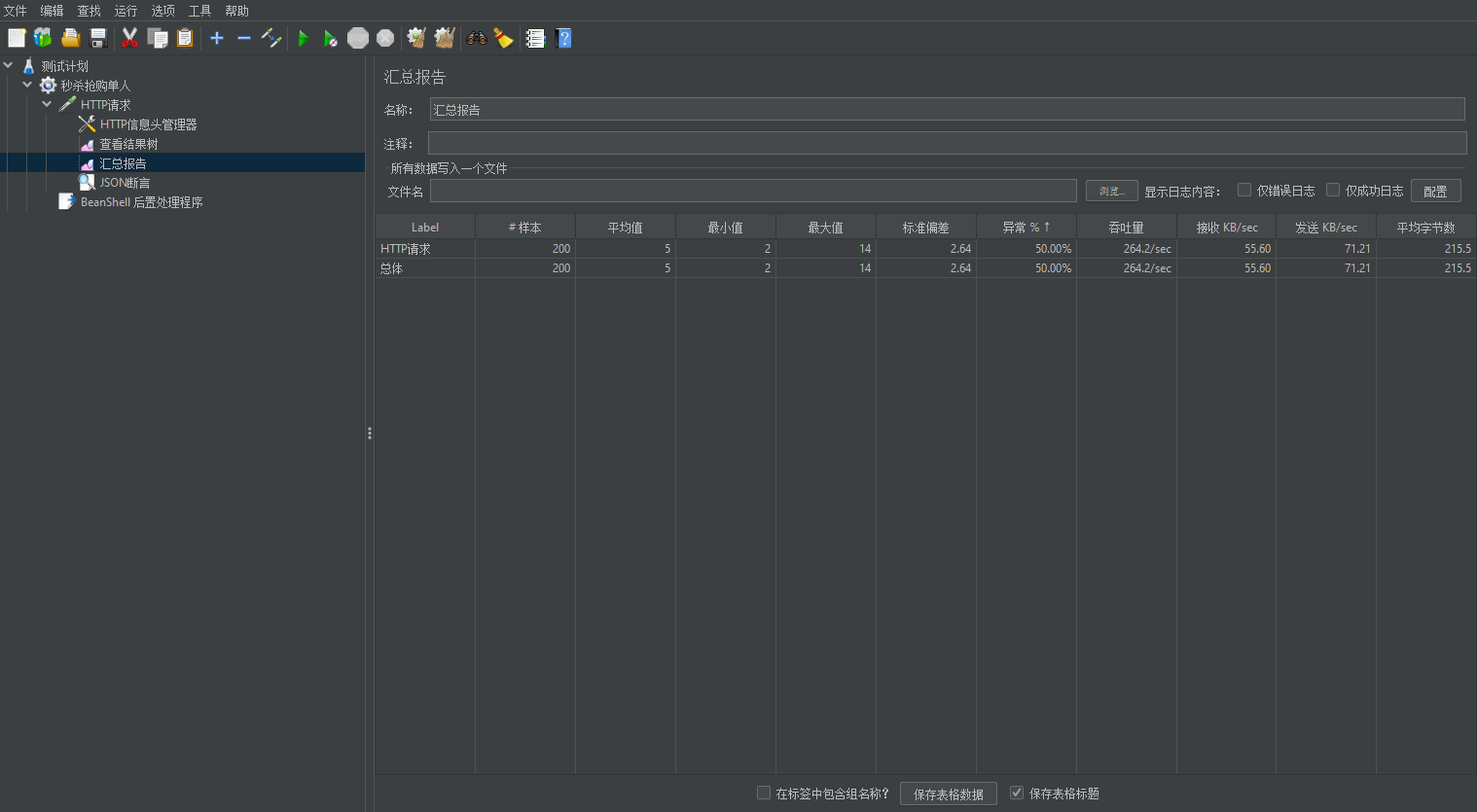The width and height of the screenshot is (1477, 812).
Task: Select the 总体 row in the table
Action: [925, 268]
